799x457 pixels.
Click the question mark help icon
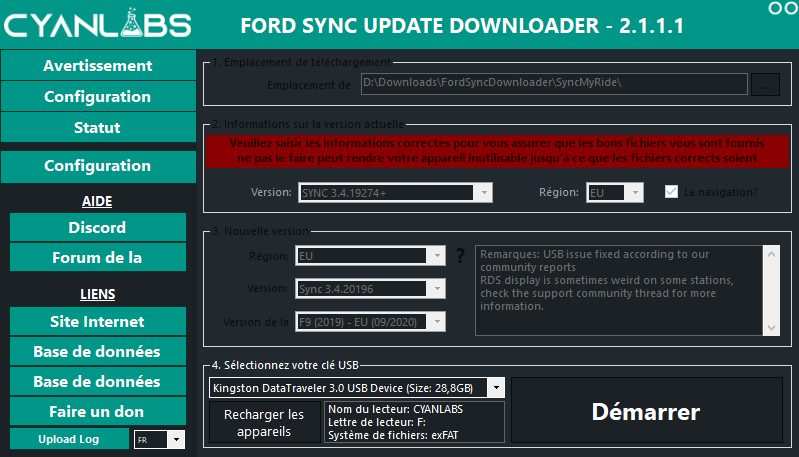click(460, 255)
